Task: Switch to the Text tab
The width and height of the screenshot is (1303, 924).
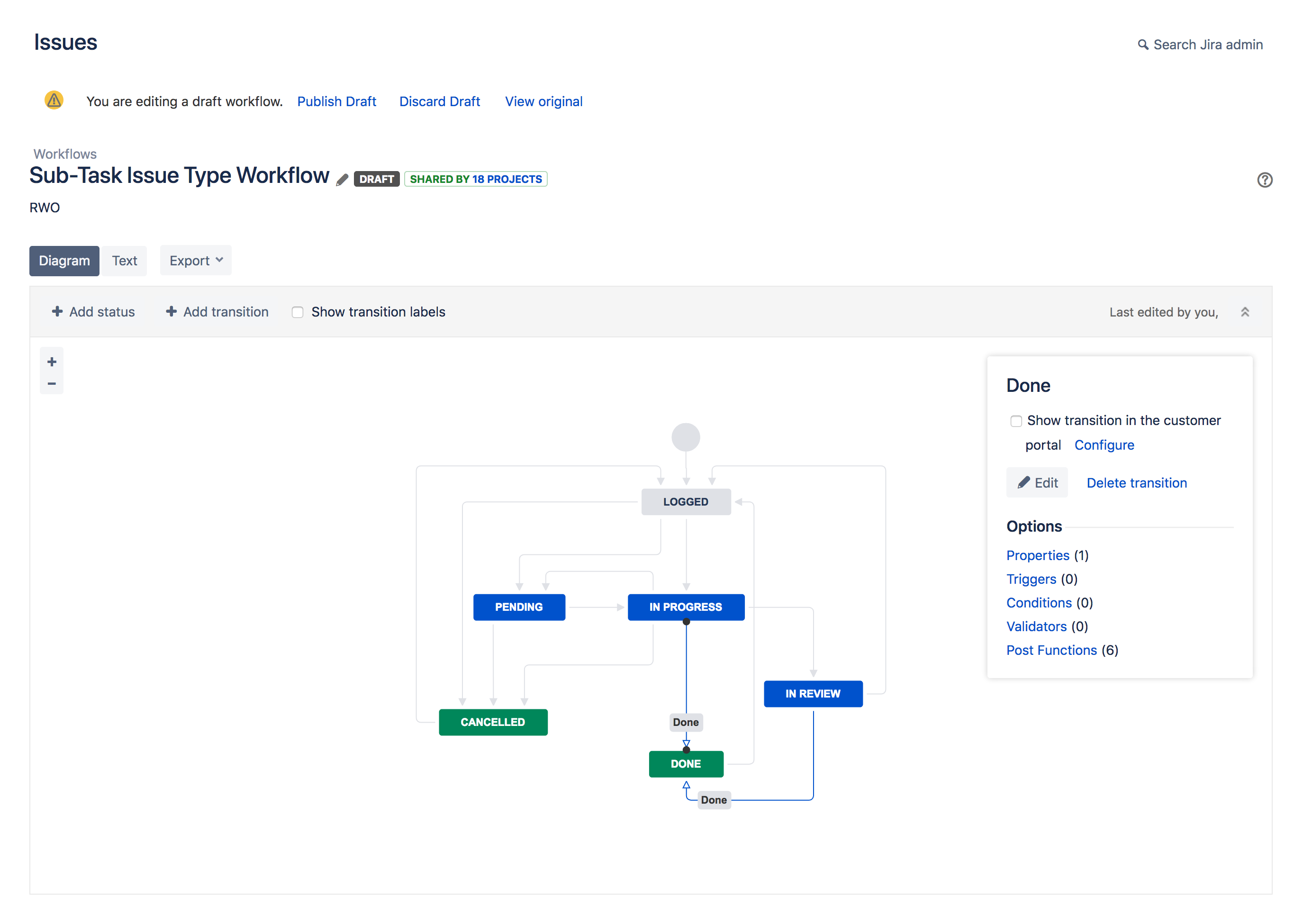Action: [x=125, y=261]
